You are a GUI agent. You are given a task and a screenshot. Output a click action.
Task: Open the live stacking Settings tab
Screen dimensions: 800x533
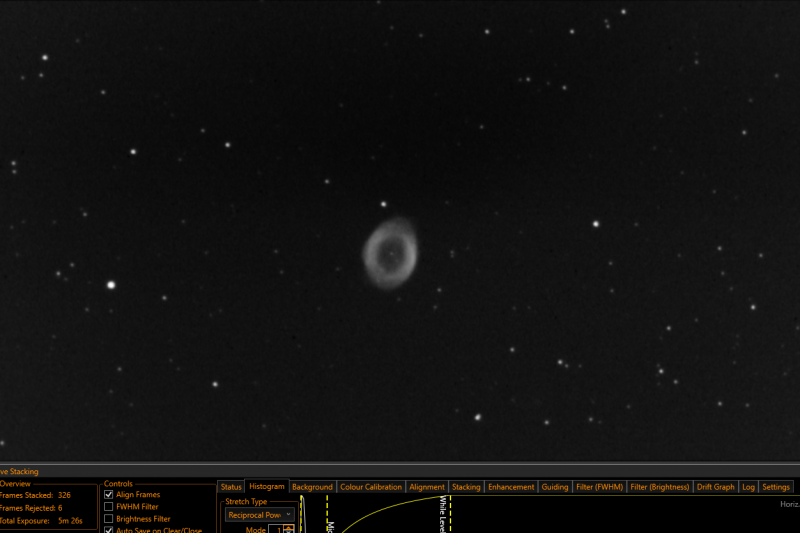(x=776, y=487)
